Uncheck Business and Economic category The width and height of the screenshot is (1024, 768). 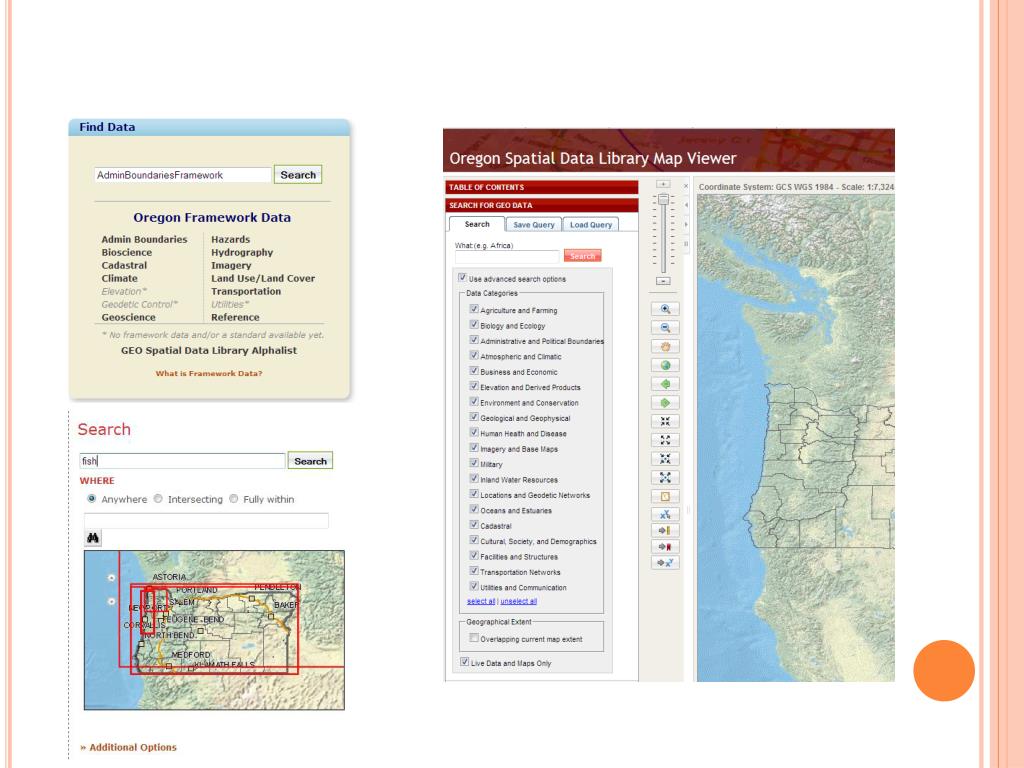point(474,370)
